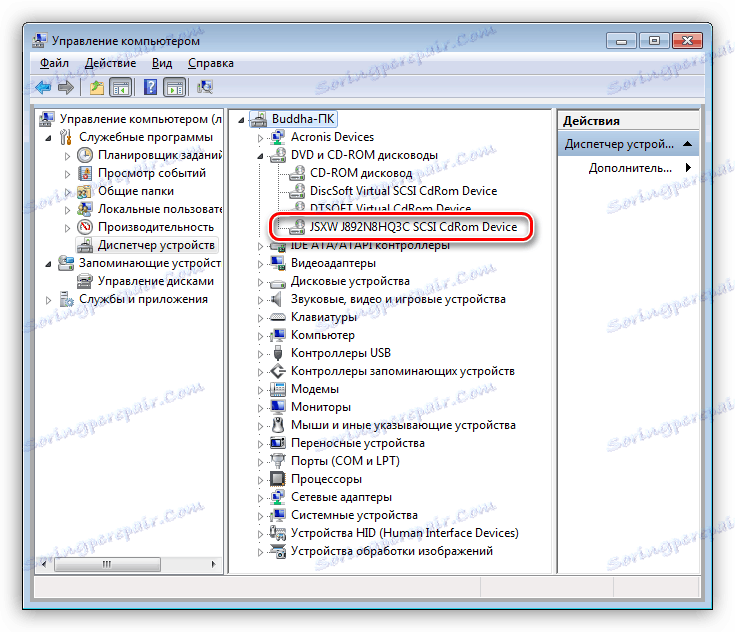The height and width of the screenshot is (632, 735).
Task: Expand the Службы и приложения node
Action: pyautogui.click(x=48, y=300)
